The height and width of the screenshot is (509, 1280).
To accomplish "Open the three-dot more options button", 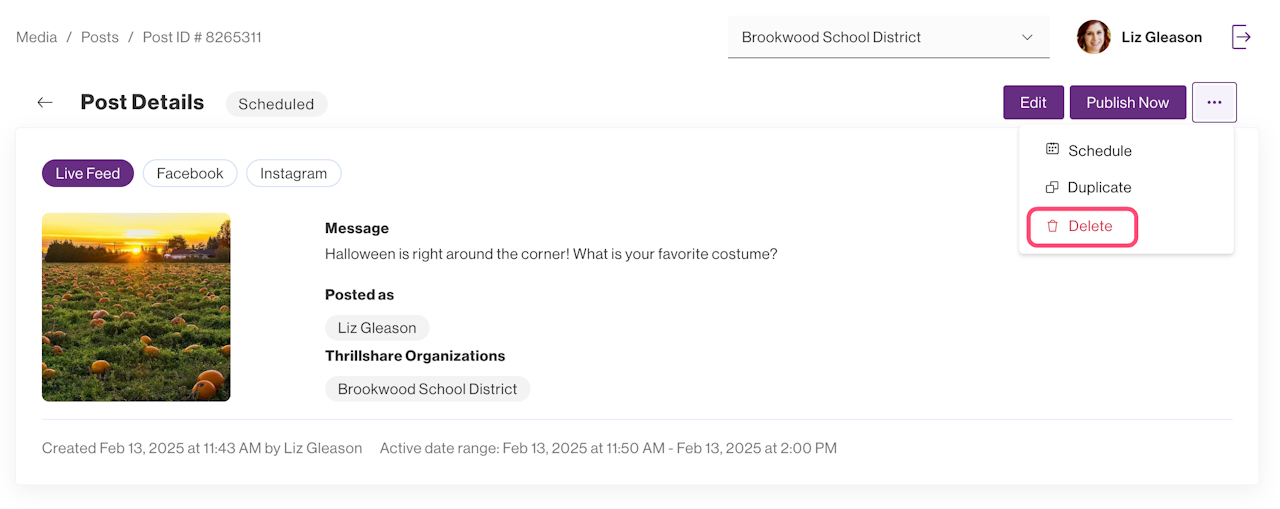I will [1214, 102].
